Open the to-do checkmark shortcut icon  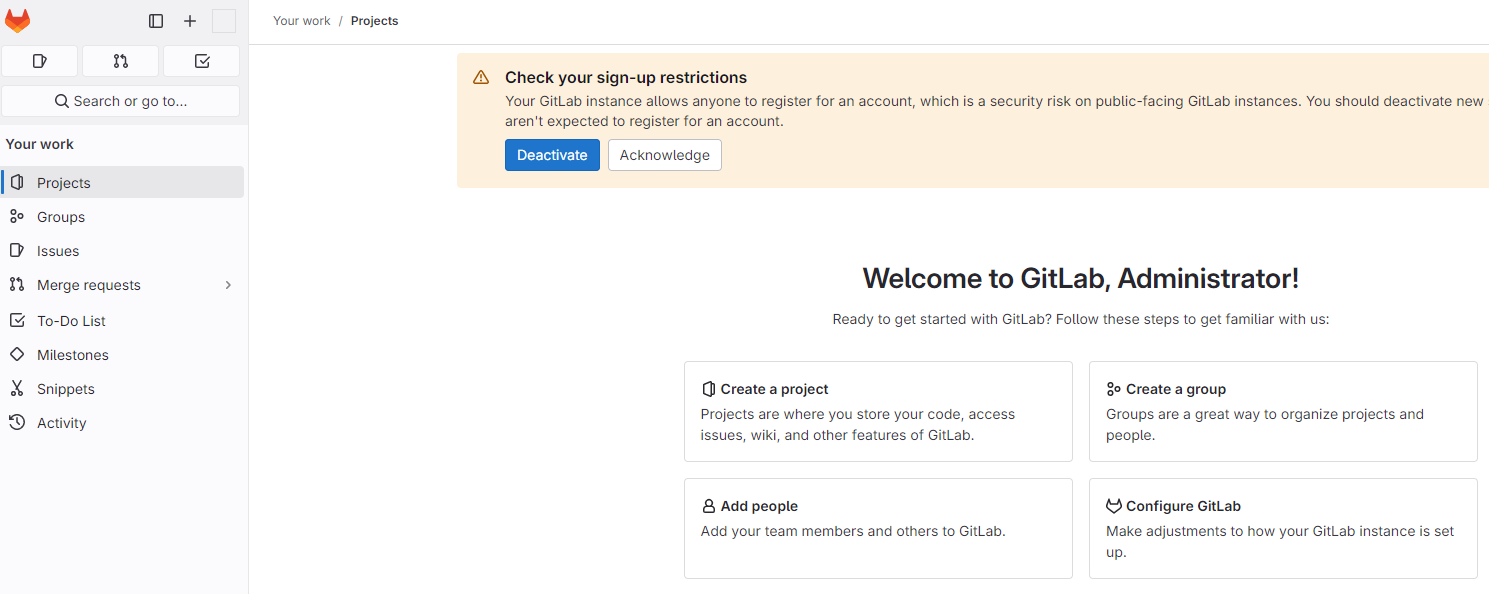tap(202, 61)
